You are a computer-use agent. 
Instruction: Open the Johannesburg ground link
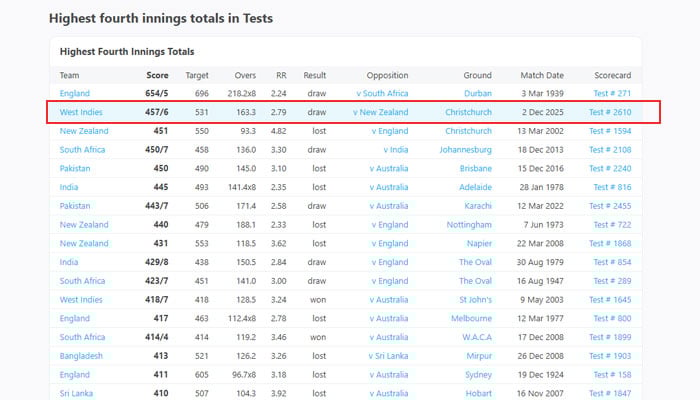(x=465, y=150)
